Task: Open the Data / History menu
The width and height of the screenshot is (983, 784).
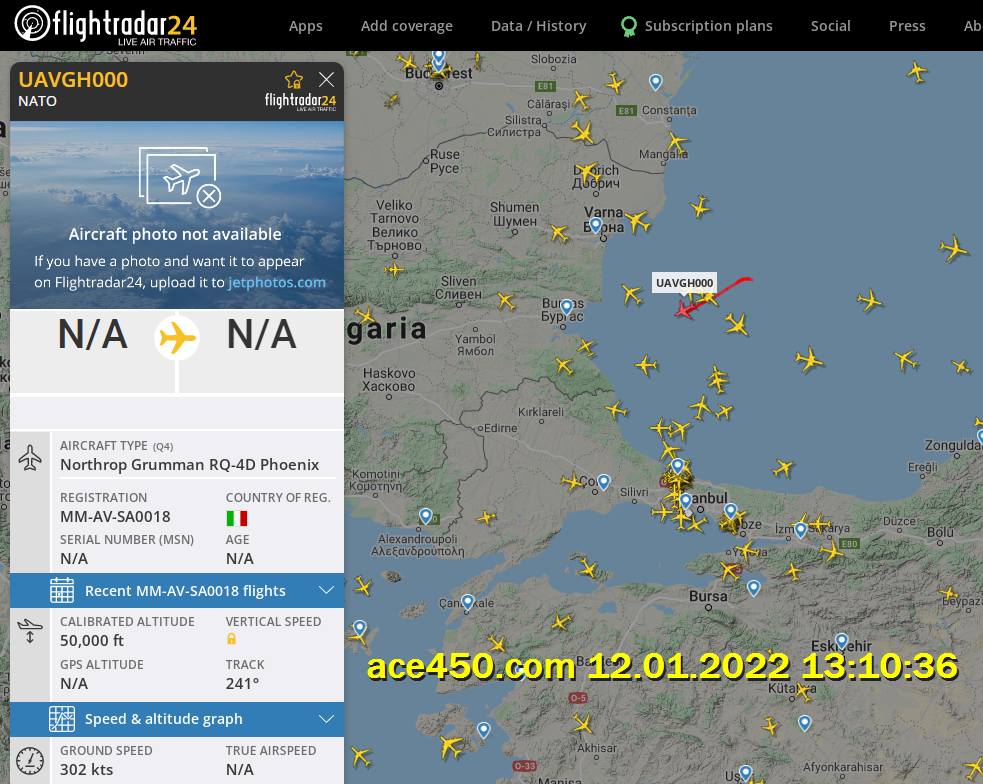Action: 539,26
